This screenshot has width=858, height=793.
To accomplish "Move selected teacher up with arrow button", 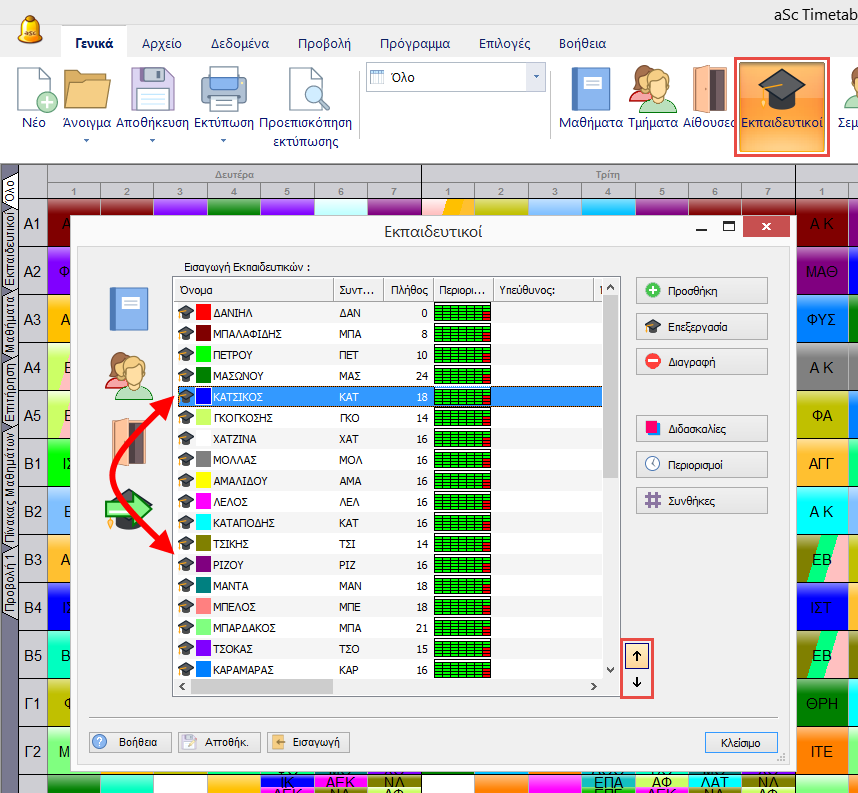I will click(x=637, y=656).
